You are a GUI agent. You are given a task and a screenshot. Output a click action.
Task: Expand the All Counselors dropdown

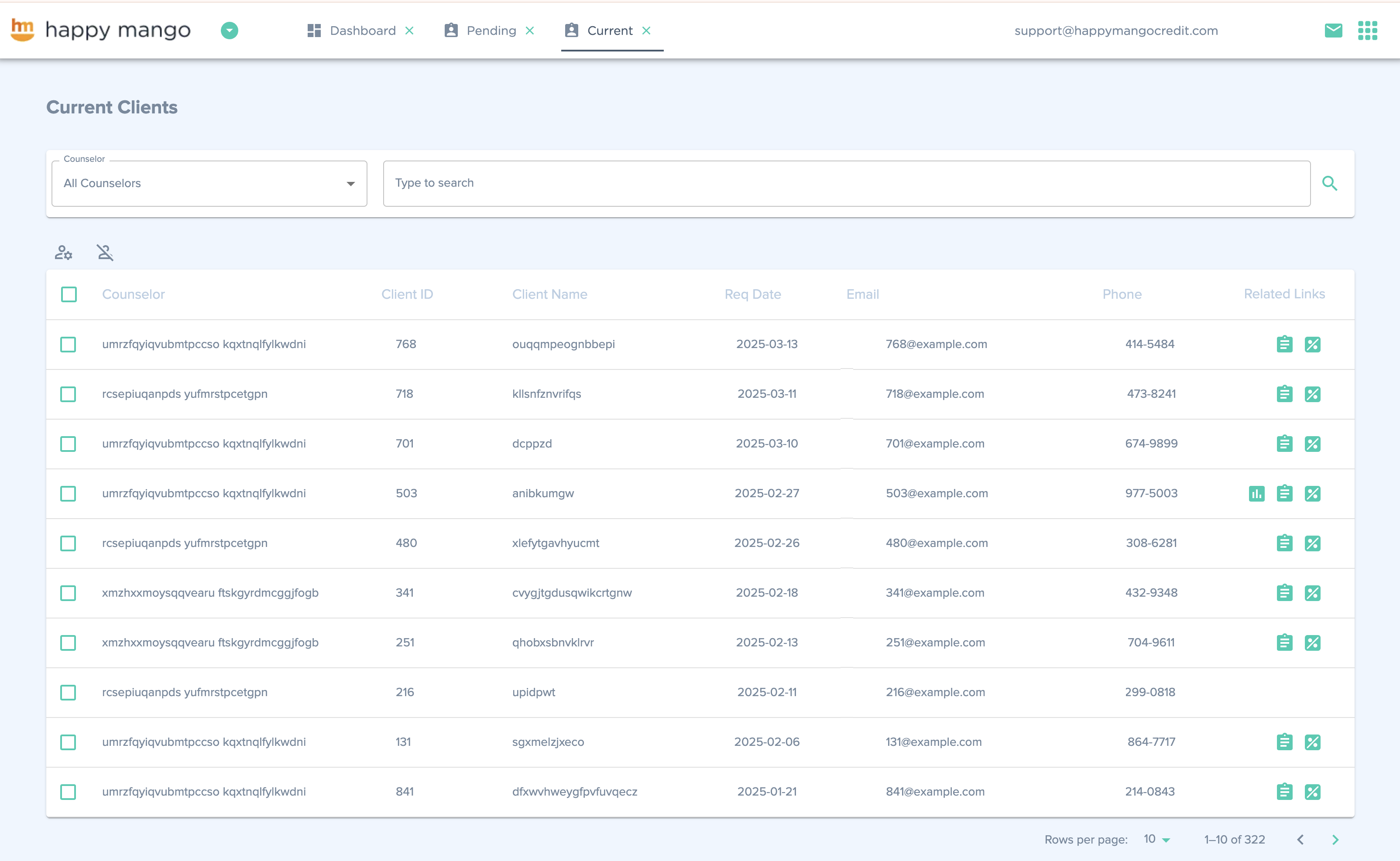point(209,183)
